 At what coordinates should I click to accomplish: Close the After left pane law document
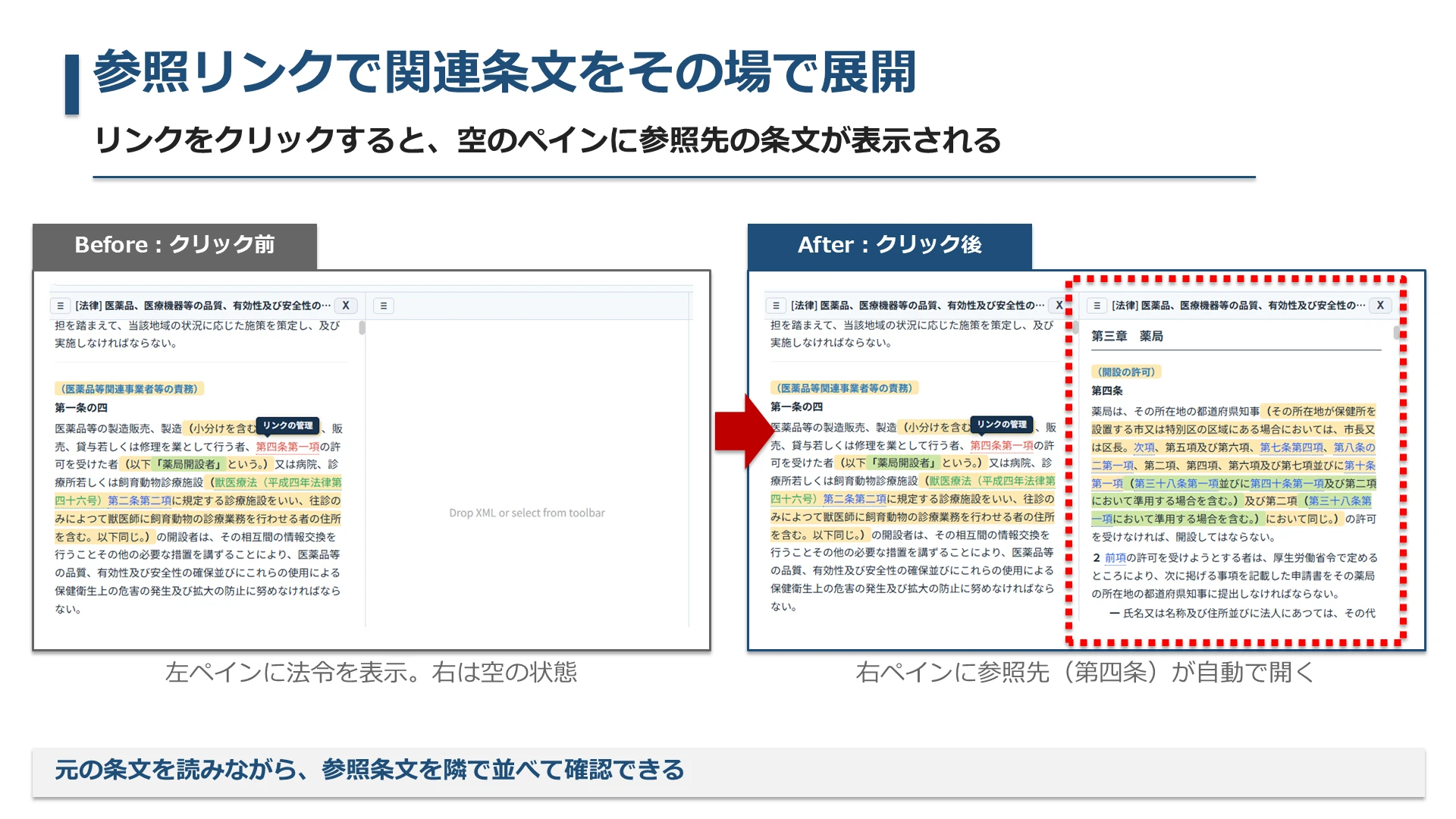[x=1059, y=306]
